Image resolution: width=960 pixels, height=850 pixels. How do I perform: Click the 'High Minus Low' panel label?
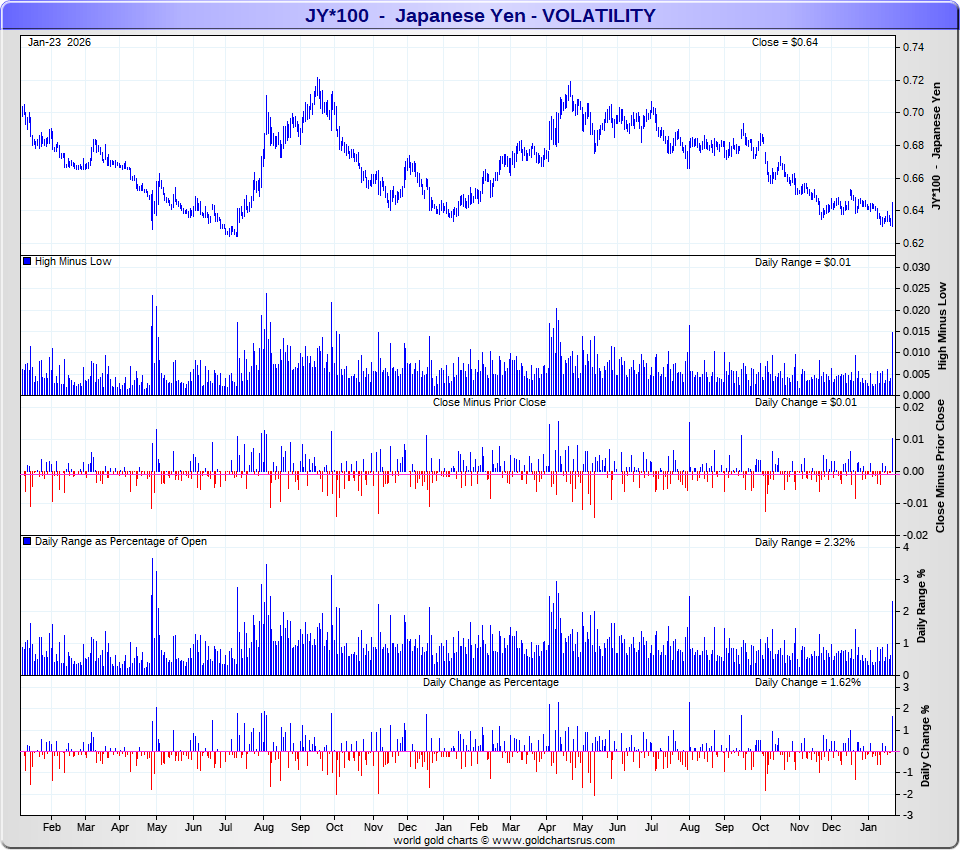73,261
